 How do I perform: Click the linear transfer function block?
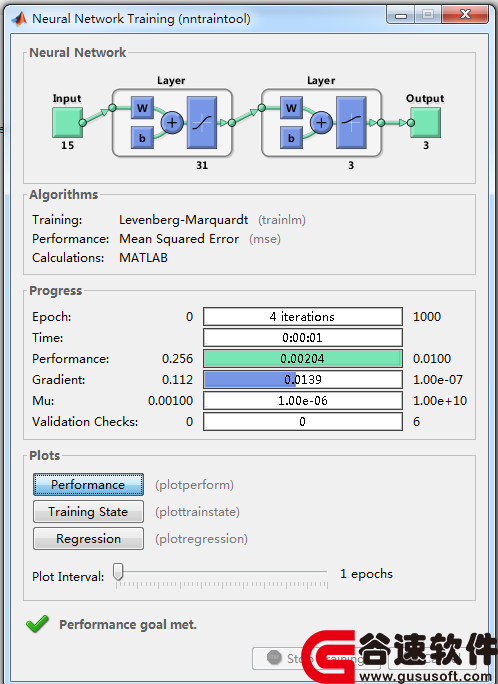point(351,123)
